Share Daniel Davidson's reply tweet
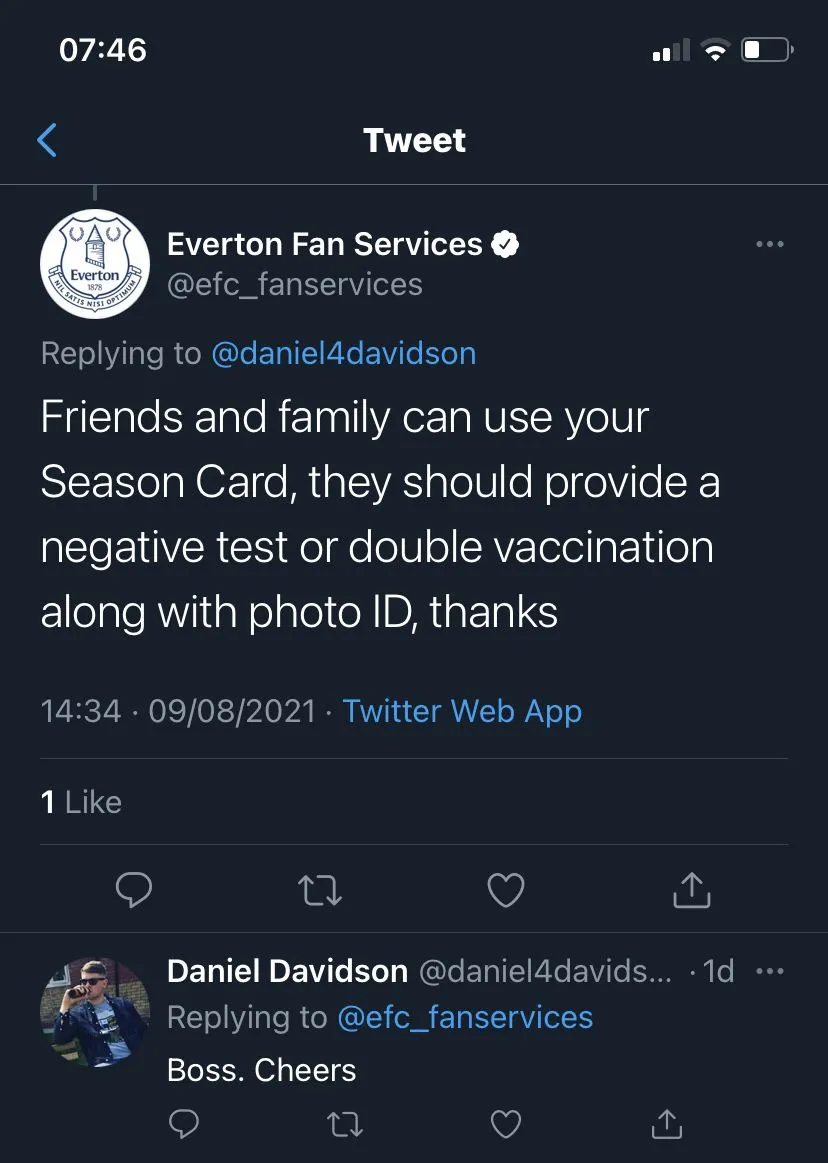Viewport: 828px width, 1163px height. click(x=667, y=1125)
